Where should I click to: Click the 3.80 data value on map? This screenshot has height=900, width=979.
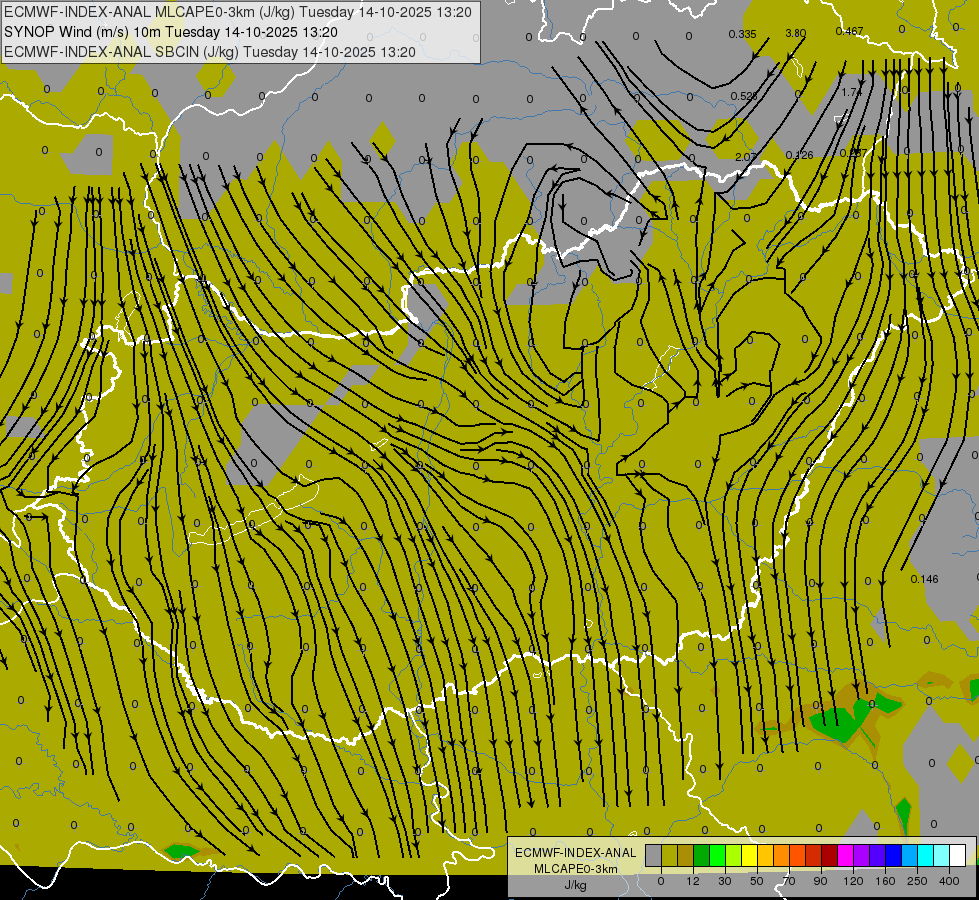(795, 33)
